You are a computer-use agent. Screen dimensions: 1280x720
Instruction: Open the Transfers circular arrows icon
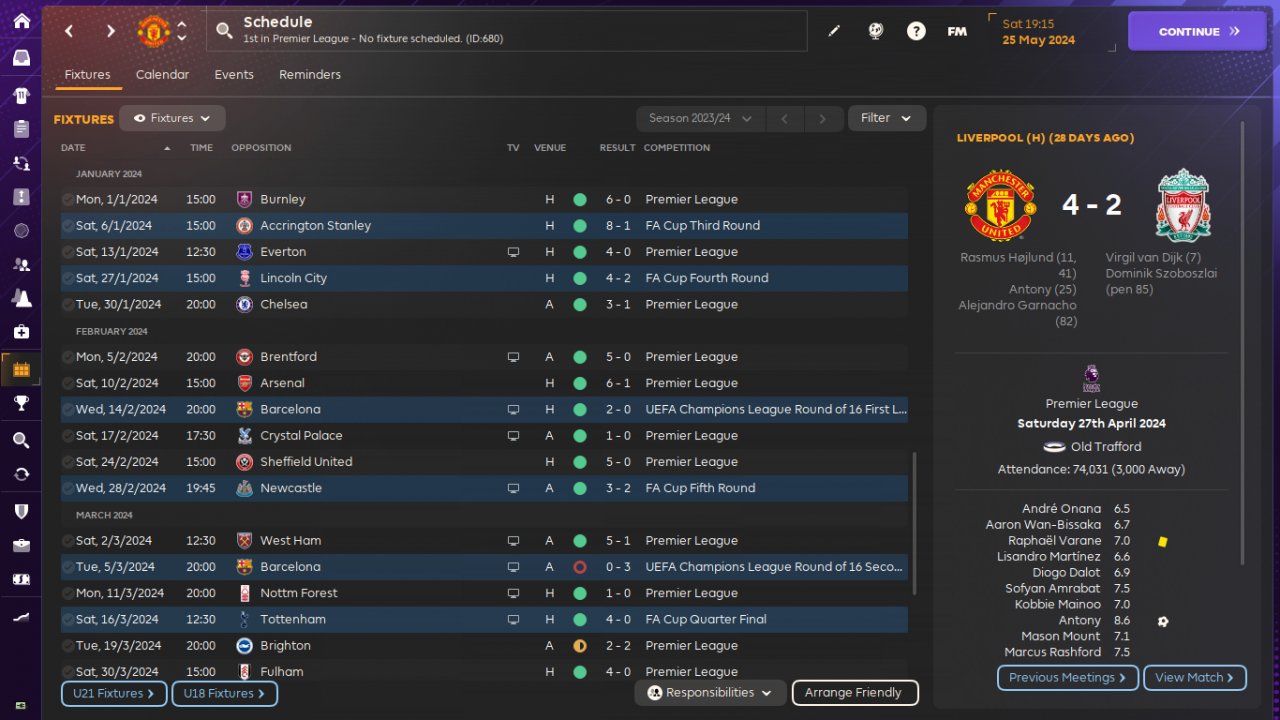coord(21,474)
